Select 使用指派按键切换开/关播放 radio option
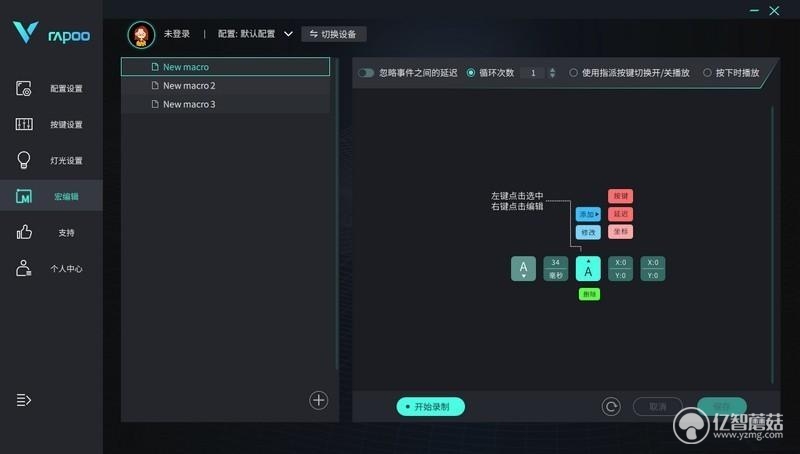This screenshot has height=454, width=800. click(x=573, y=73)
